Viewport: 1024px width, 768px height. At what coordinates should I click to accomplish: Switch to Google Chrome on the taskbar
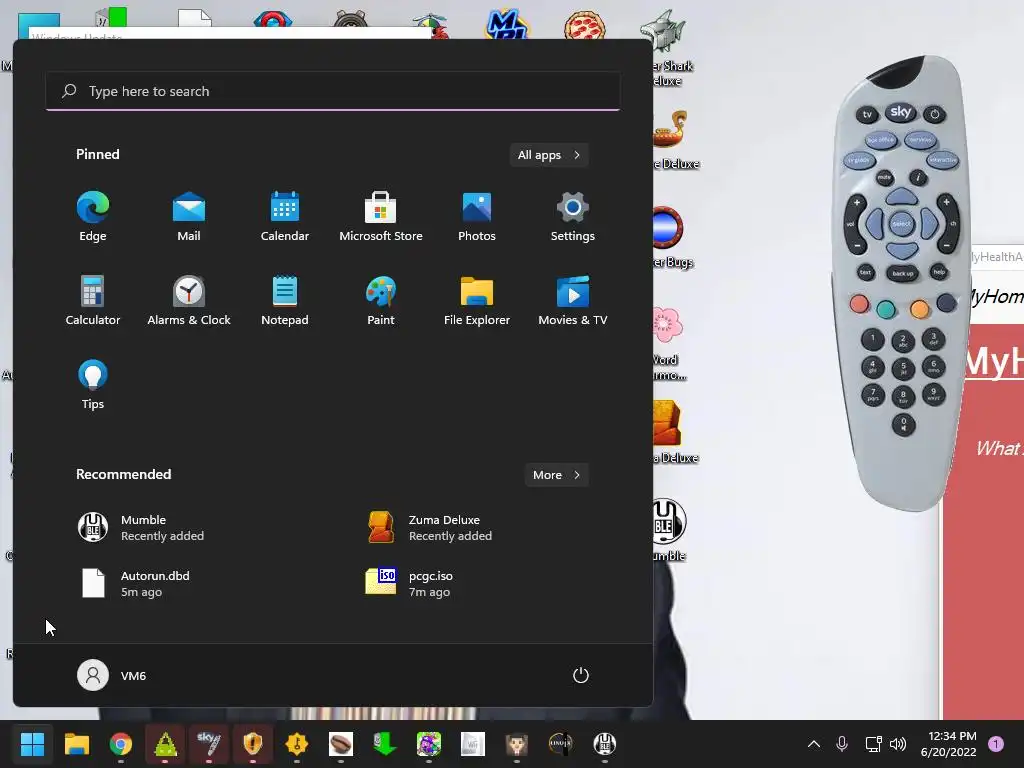tap(121, 744)
